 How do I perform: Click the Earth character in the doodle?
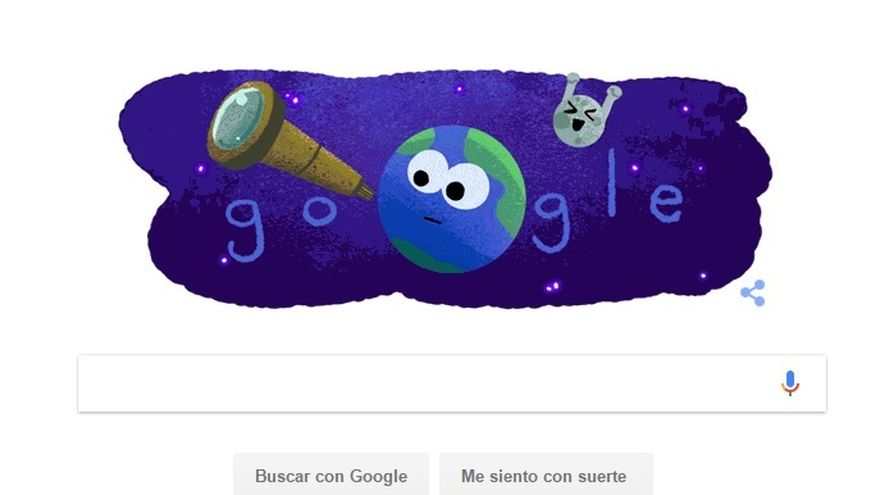tap(451, 199)
